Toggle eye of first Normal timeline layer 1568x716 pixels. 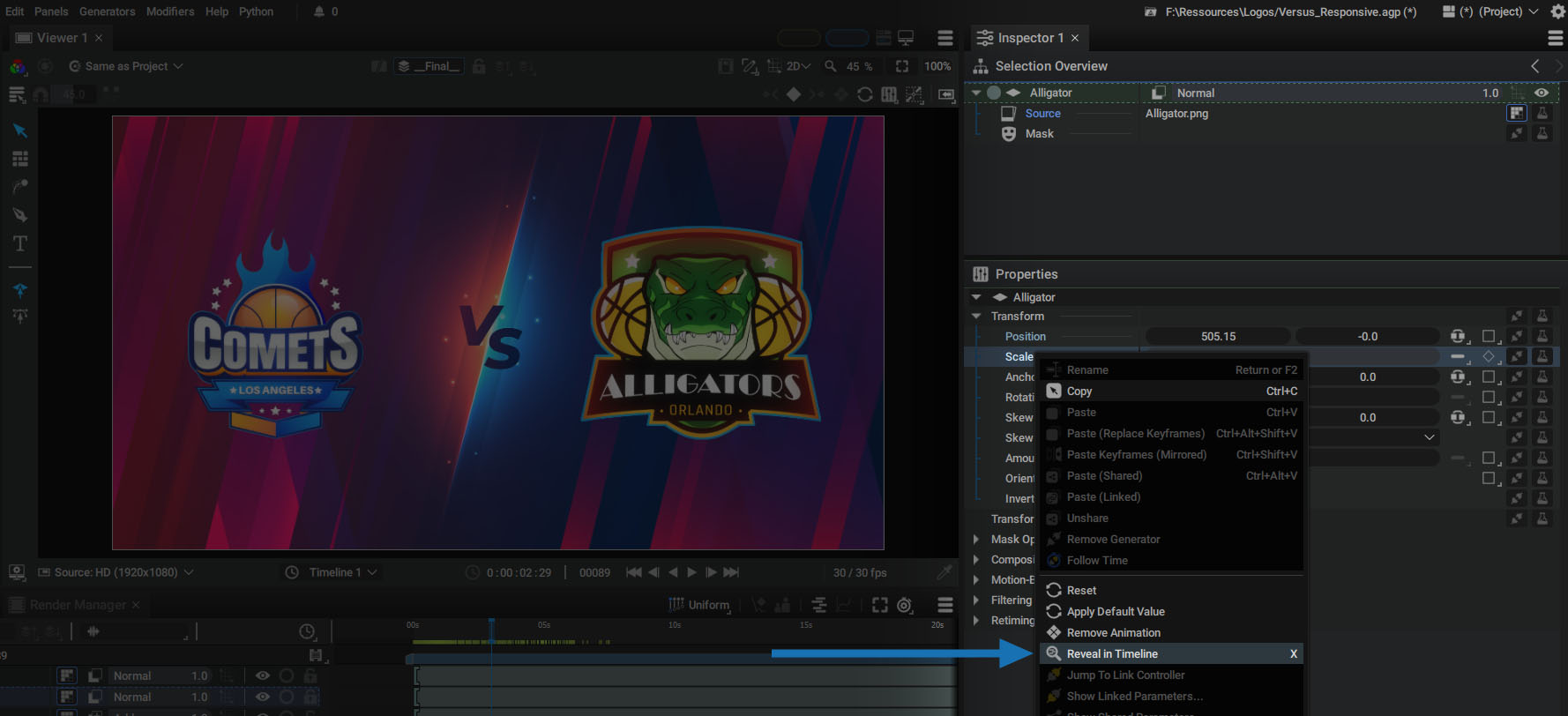click(263, 675)
